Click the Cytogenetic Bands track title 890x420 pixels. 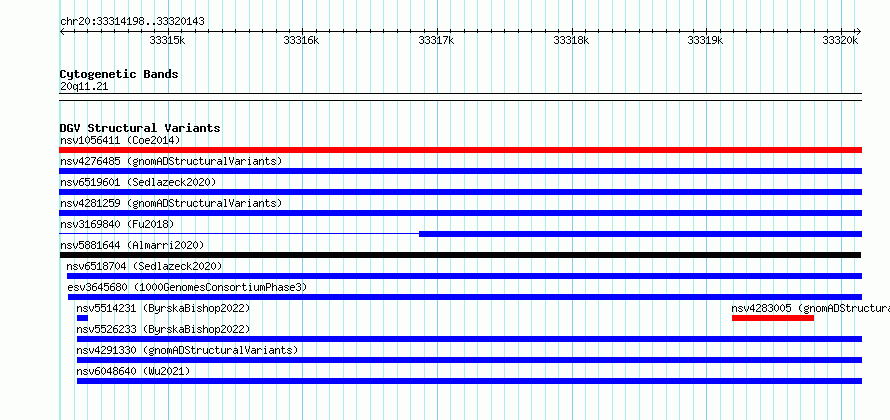coord(119,74)
